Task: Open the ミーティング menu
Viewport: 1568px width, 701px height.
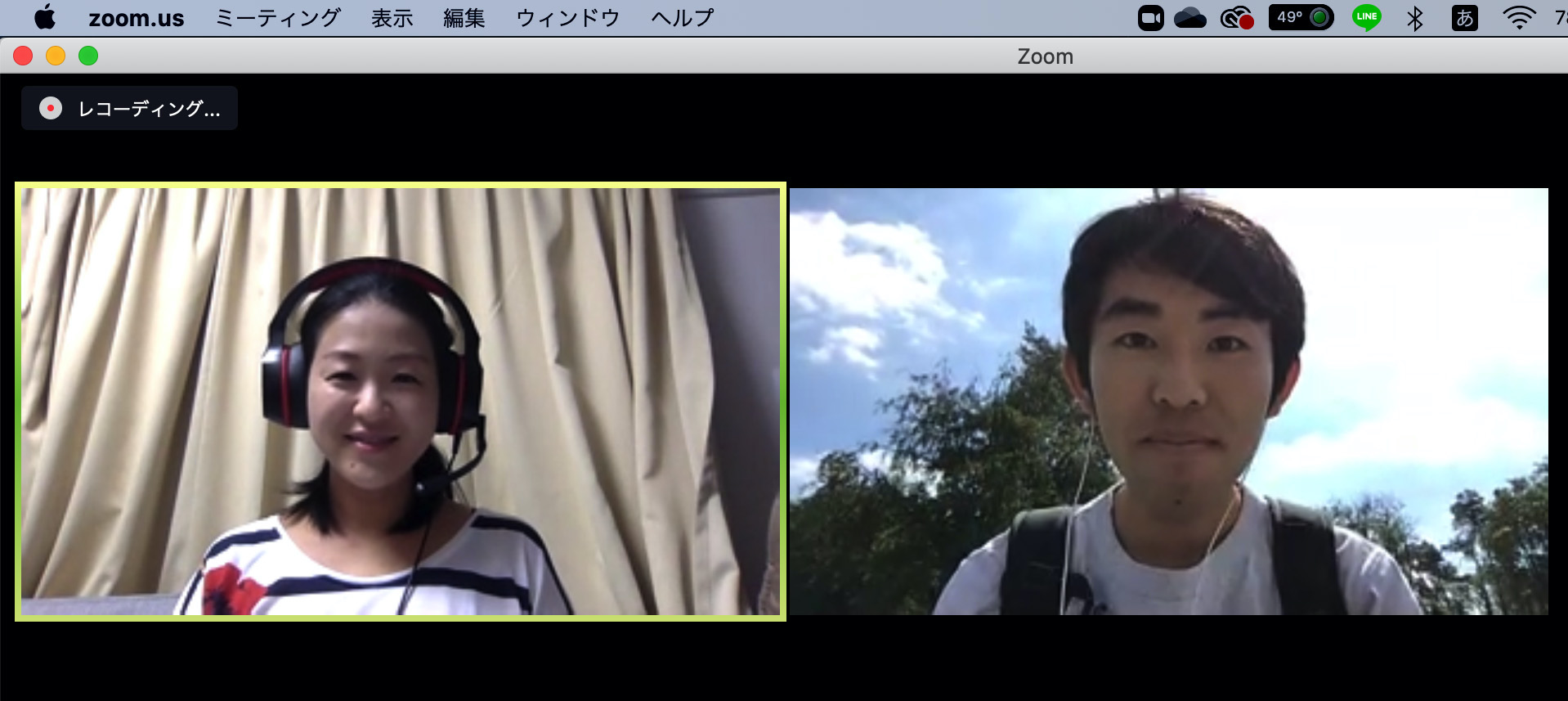Action: point(277,18)
